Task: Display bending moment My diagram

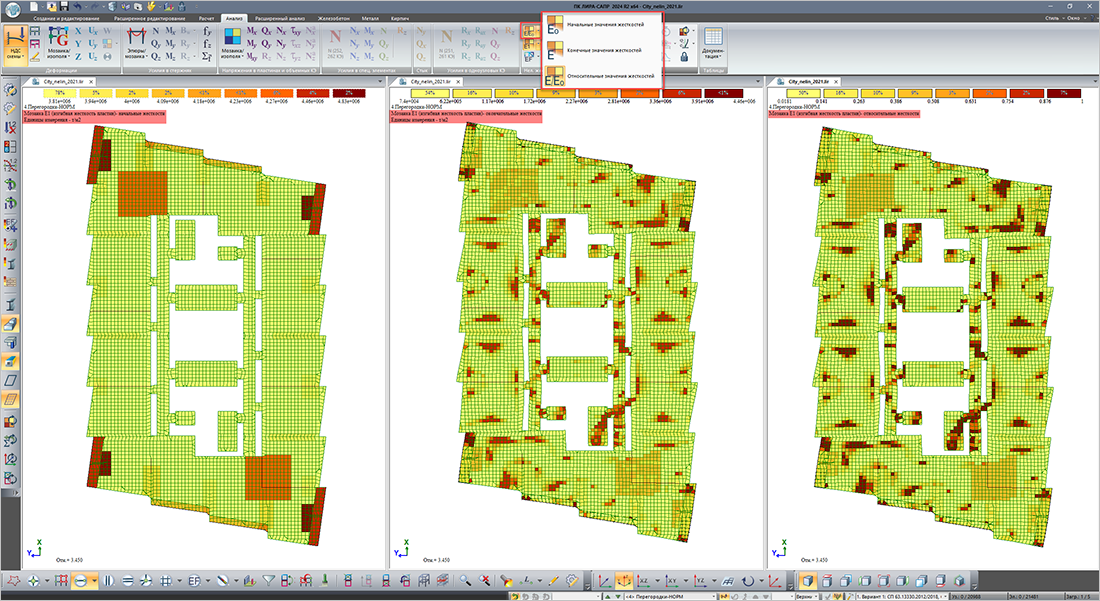Action: [170, 44]
